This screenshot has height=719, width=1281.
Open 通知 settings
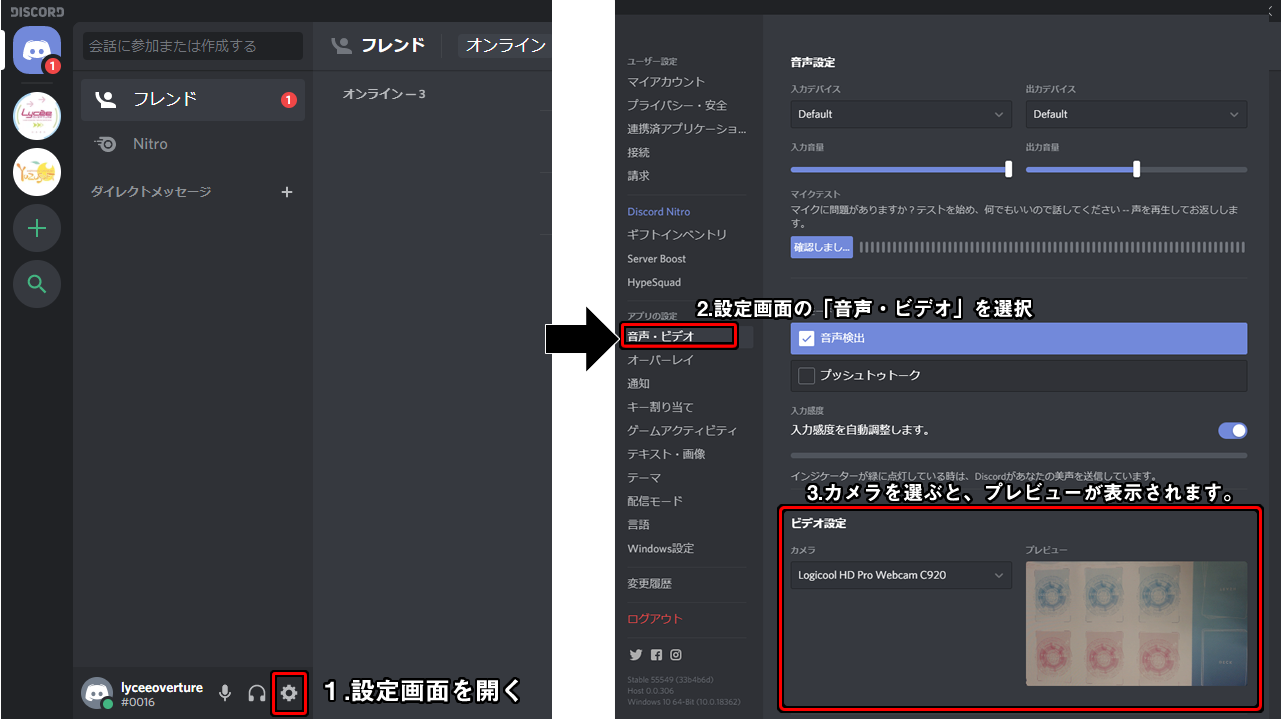[x=639, y=384]
